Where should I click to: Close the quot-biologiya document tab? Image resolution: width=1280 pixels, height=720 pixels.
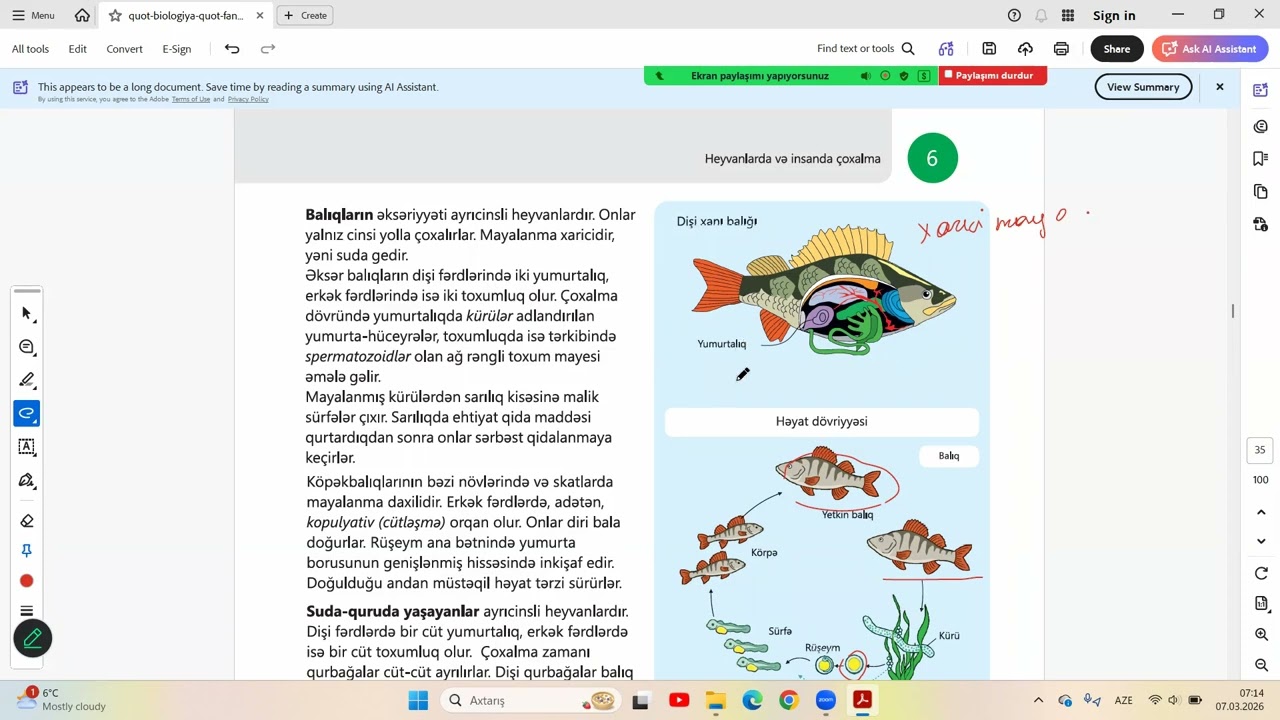pyautogui.click(x=260, y=15)
